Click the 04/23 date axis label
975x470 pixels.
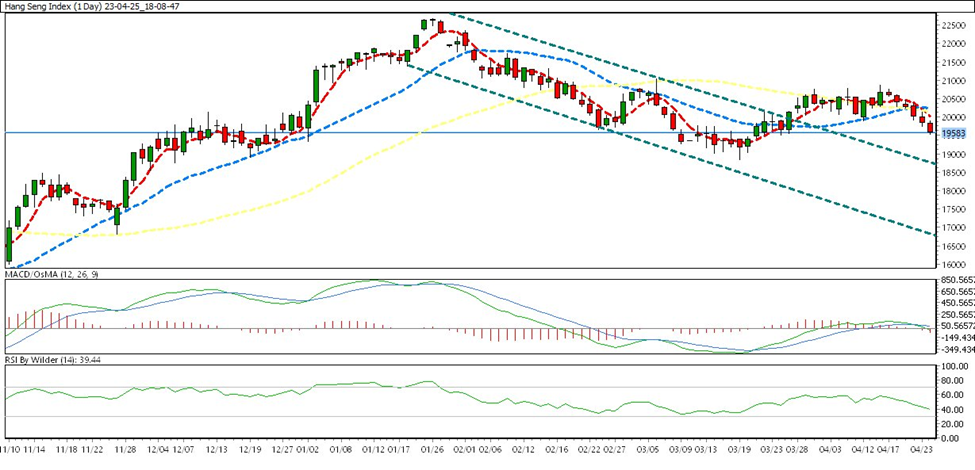(922, 448)
